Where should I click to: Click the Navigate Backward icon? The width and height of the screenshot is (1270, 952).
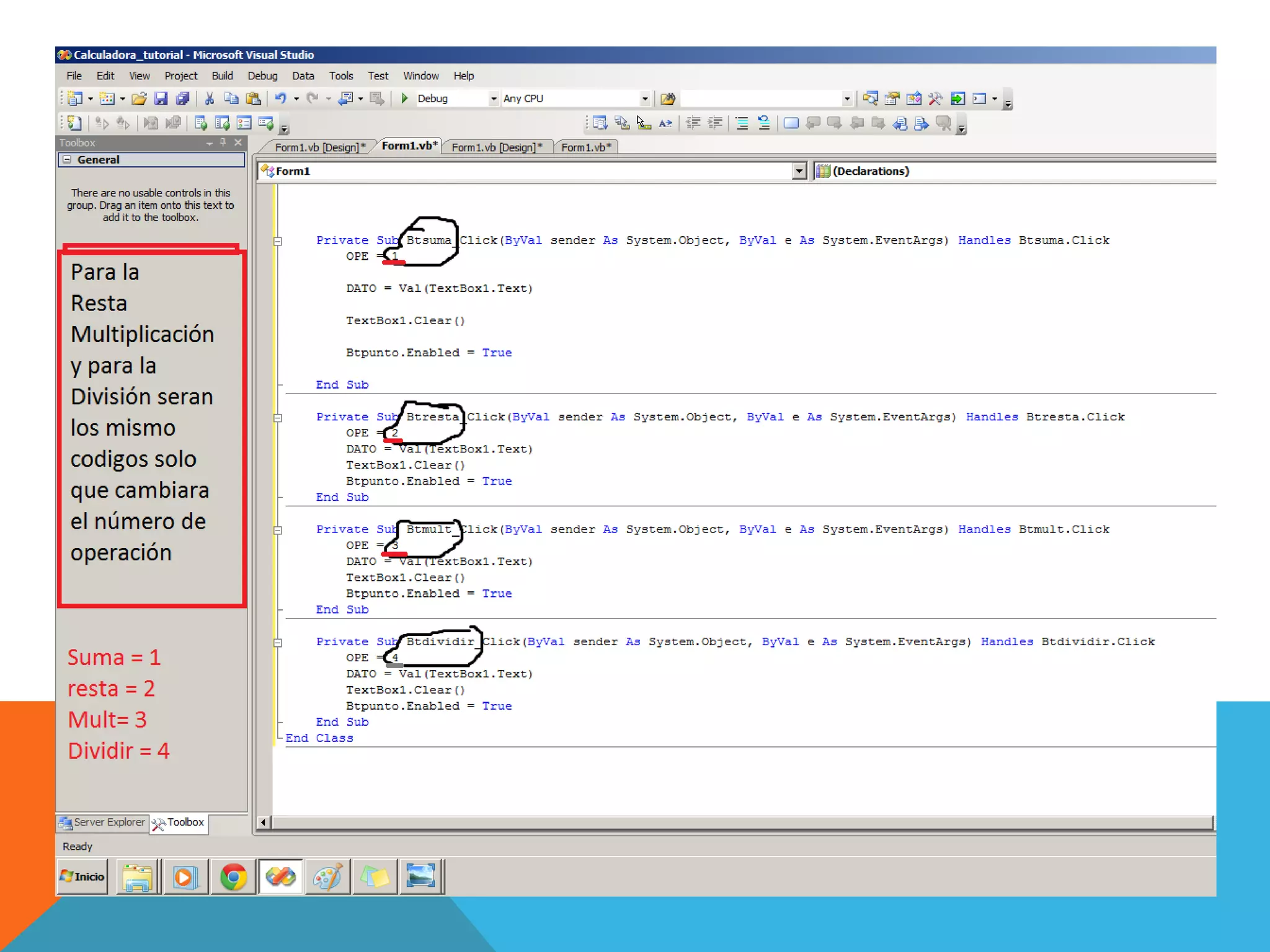point(347,99)
